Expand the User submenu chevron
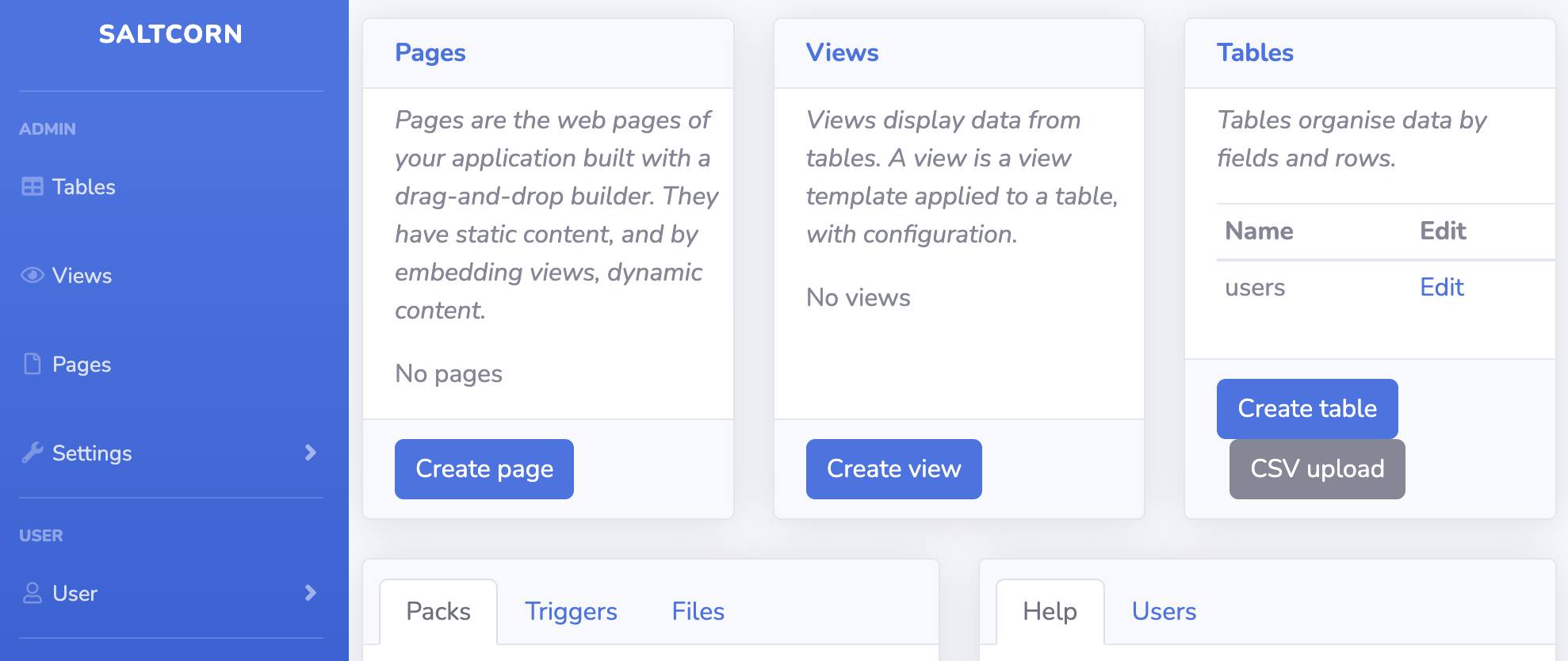This screenshot has width=1568, height=661. pyautogui.click(x=310, y=594)
